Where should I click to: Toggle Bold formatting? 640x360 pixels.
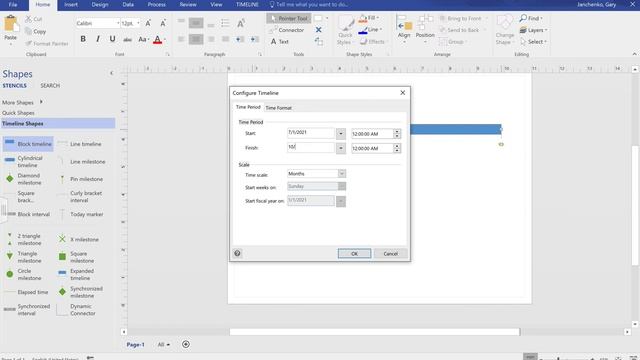[x=83, y=39]
